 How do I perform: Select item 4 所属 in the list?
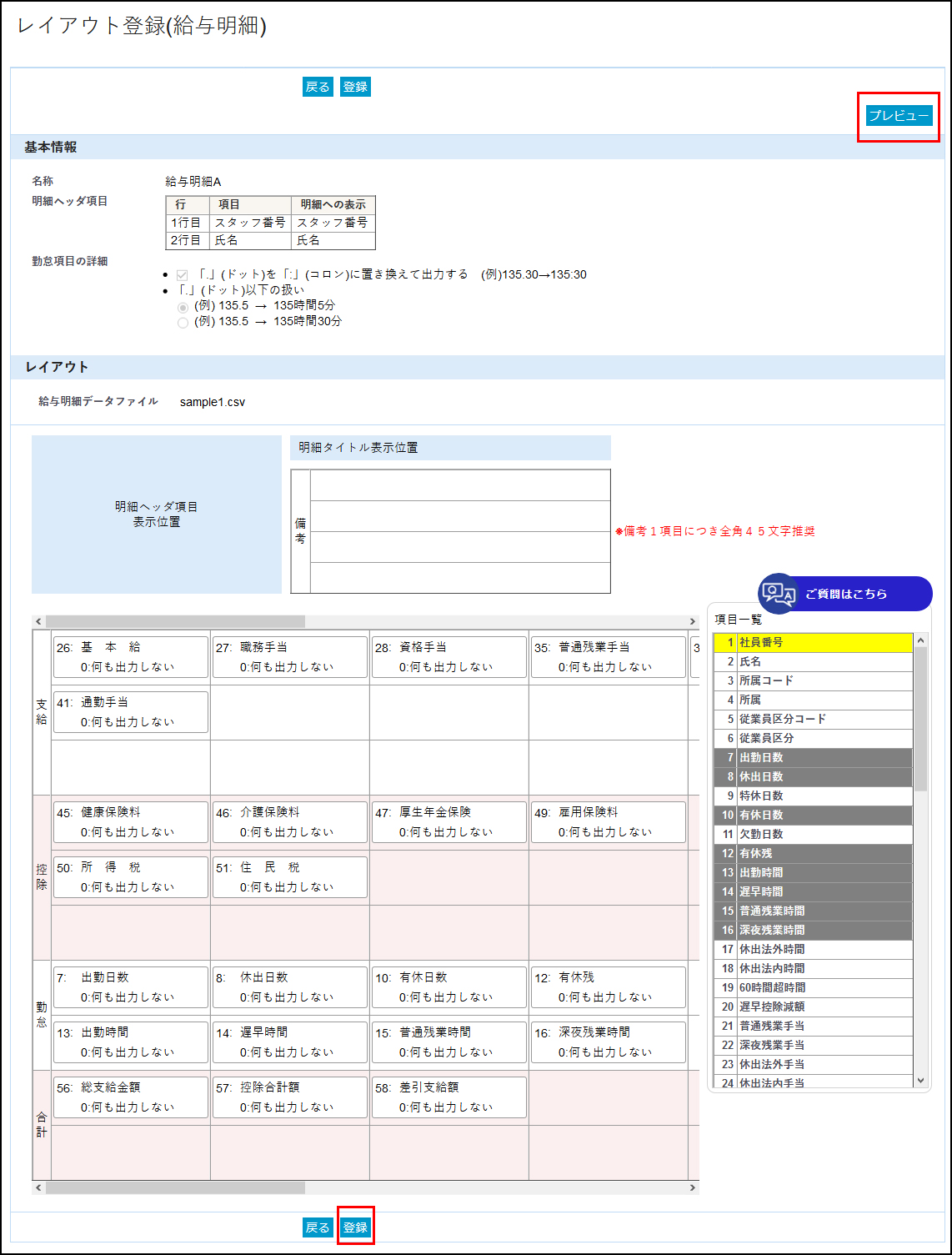(x=813, y=700)
